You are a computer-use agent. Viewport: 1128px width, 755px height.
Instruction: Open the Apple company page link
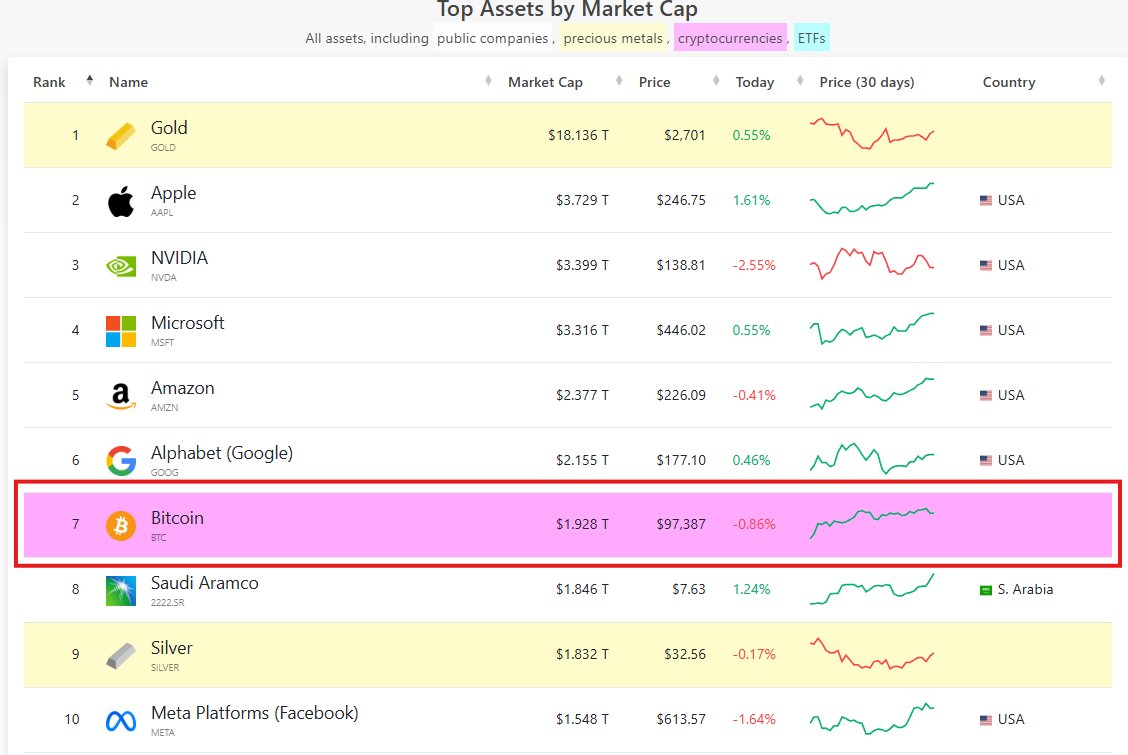tap(173, 193)
